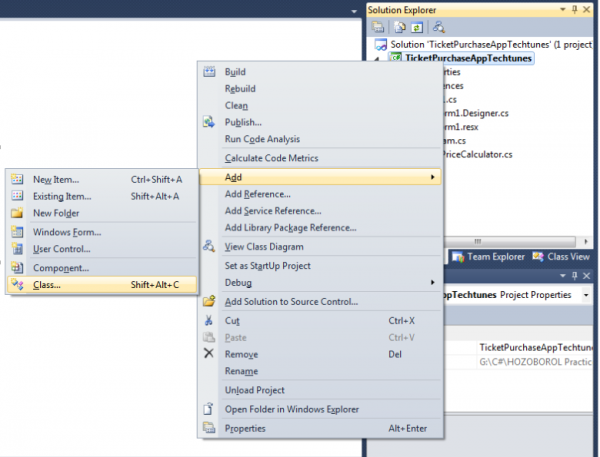Select the Form1.resx file

[x=461, y=127]
